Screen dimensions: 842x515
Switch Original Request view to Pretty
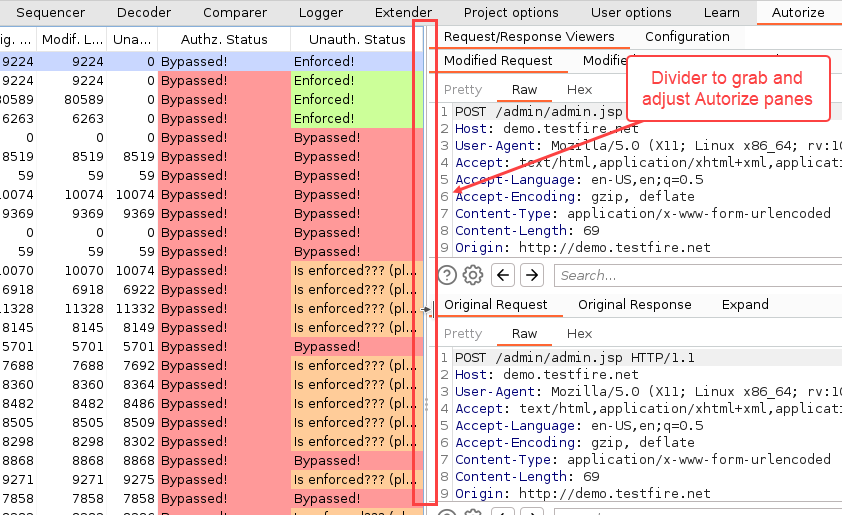[x=462, y=334]
